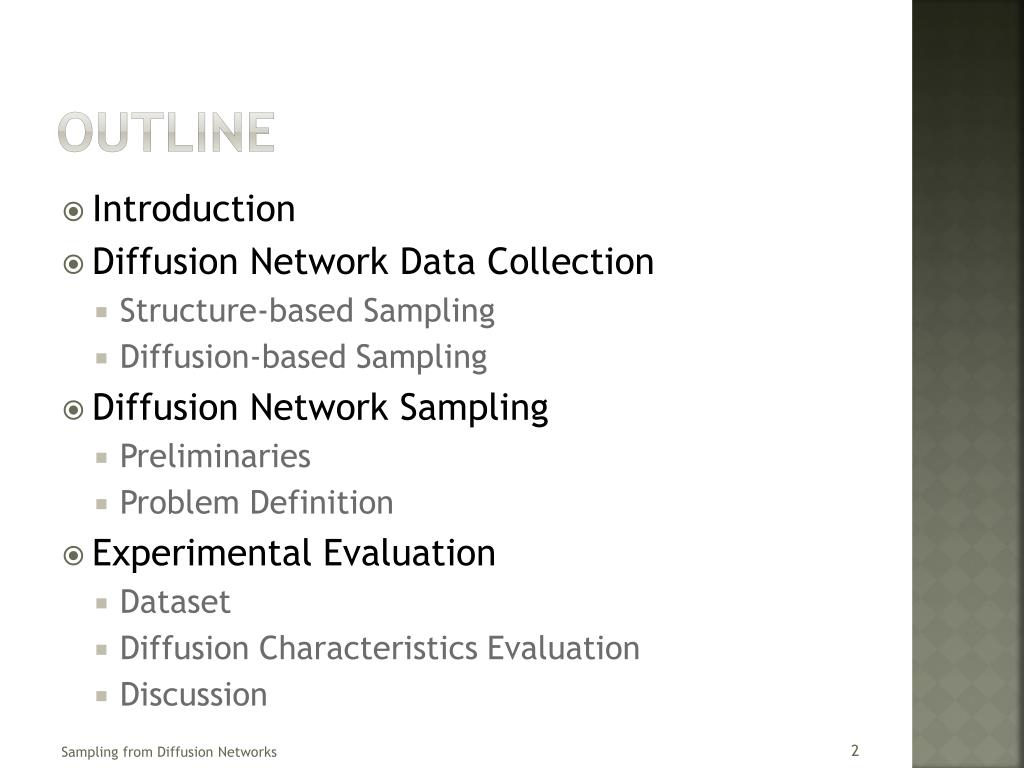
Task: Click the bullet icon beside Introduction
Action: (73, 212)
